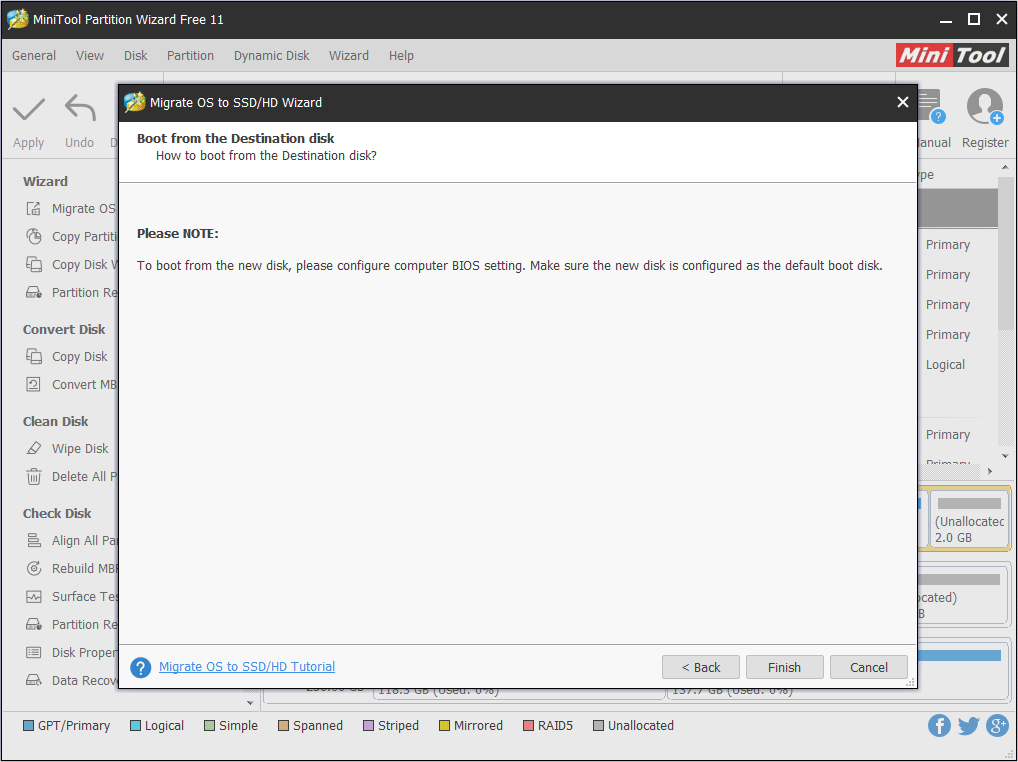Click the blue help question mark icon
This screenshot has height=762, width=1018.
[x=141, y=667]
